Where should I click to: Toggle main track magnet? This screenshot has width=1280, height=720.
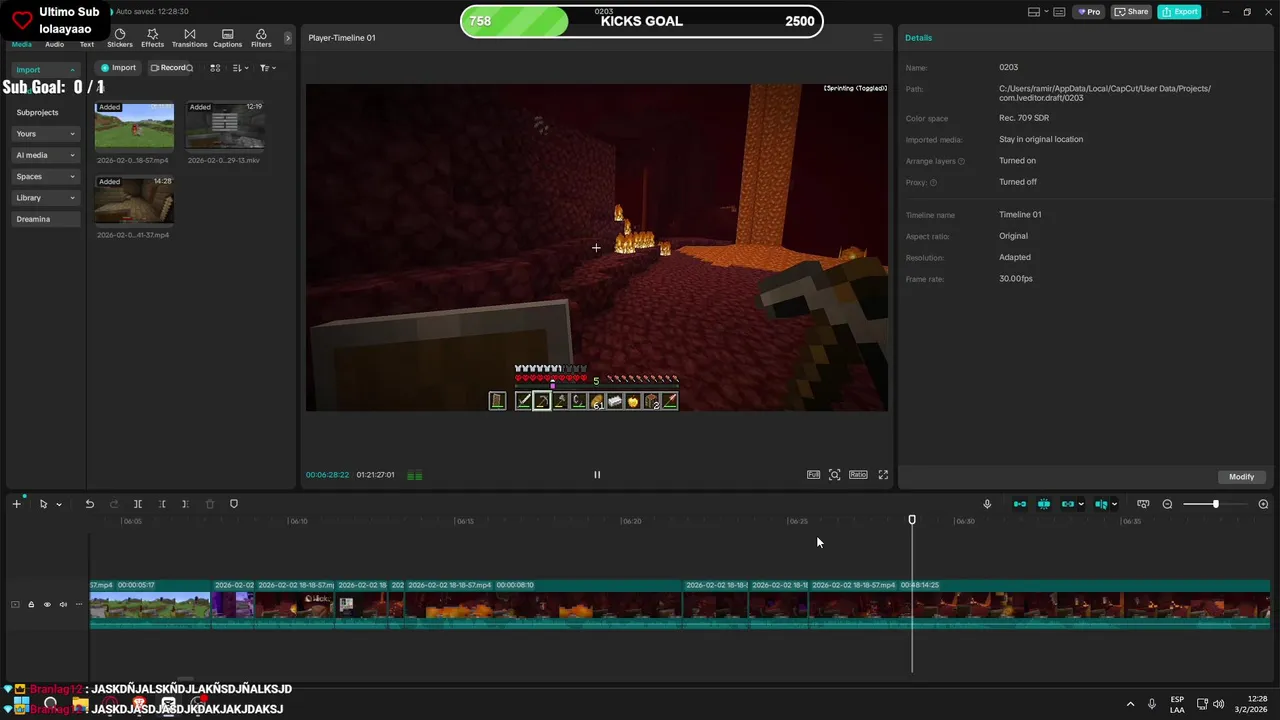tap(1020, 504)
